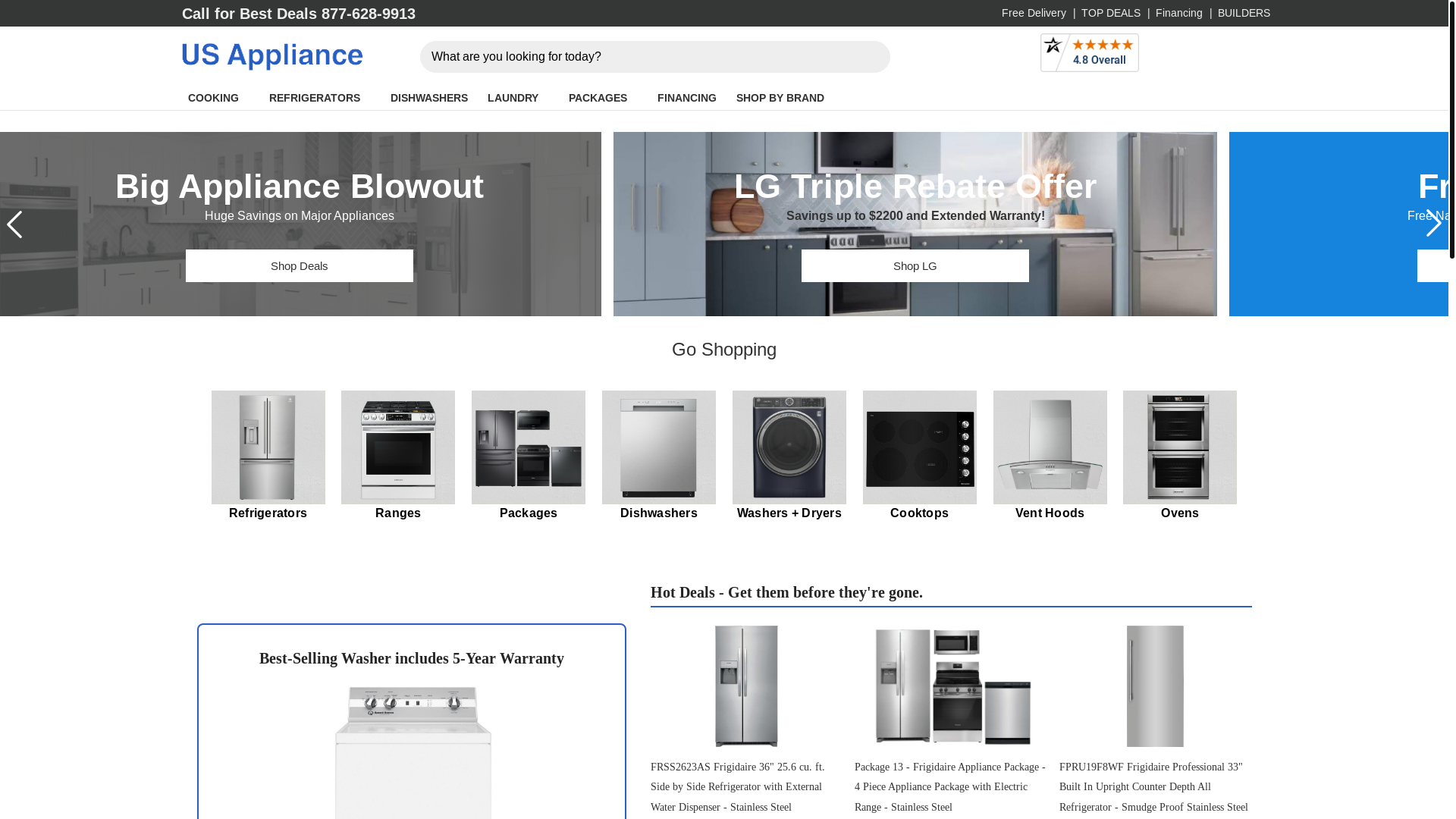Open the PACKAGES menu

[x=598, y=98]
